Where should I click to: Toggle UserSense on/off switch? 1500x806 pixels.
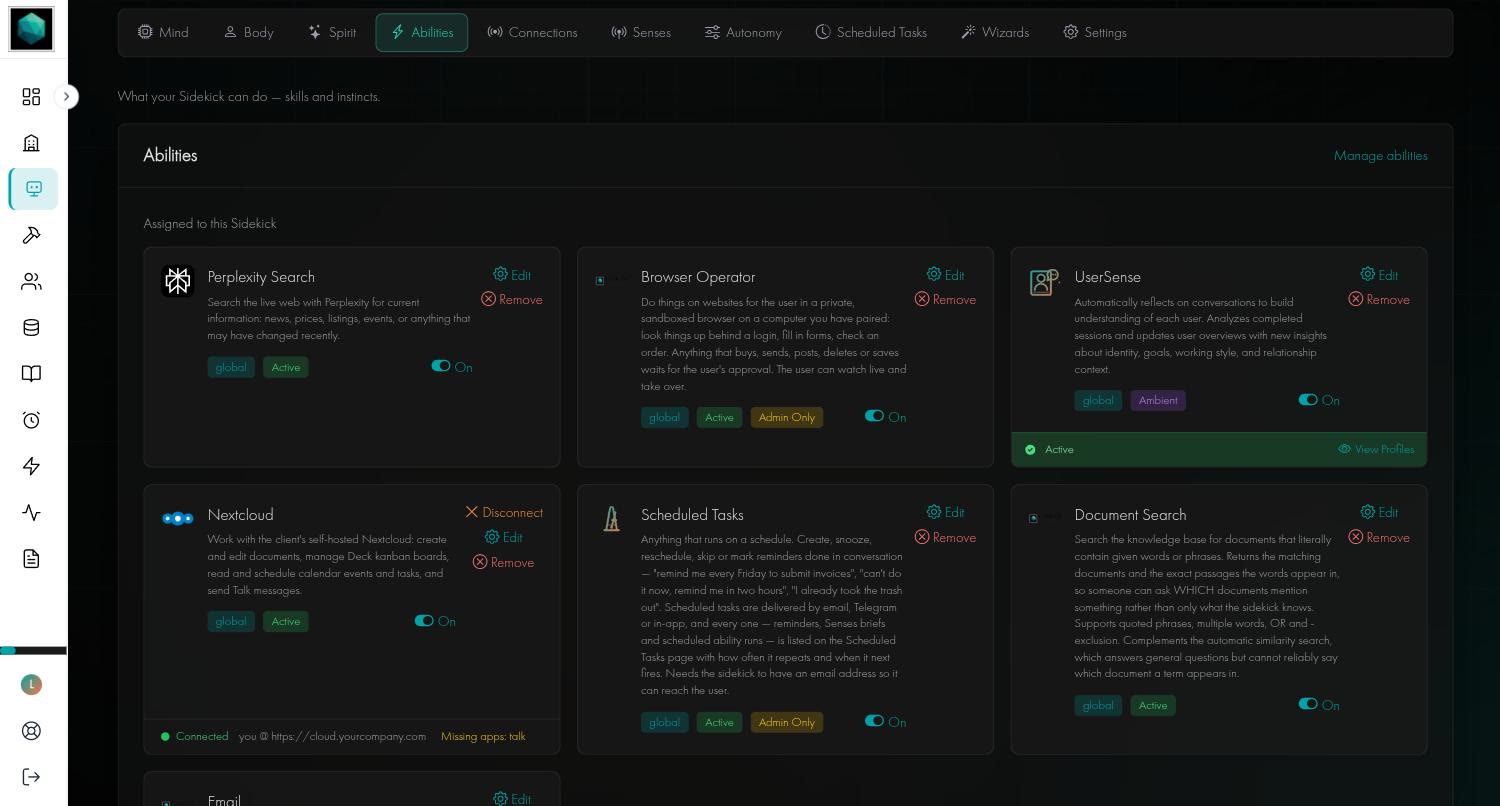click(1308, 399)
